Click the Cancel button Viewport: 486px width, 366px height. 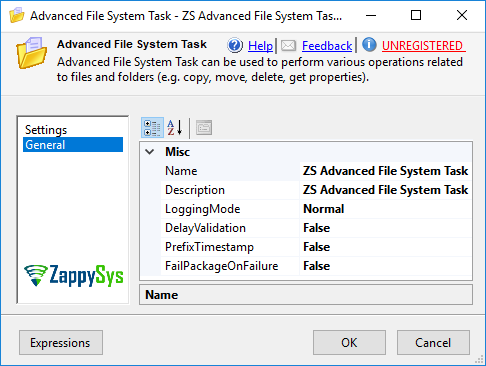point(433,343)
